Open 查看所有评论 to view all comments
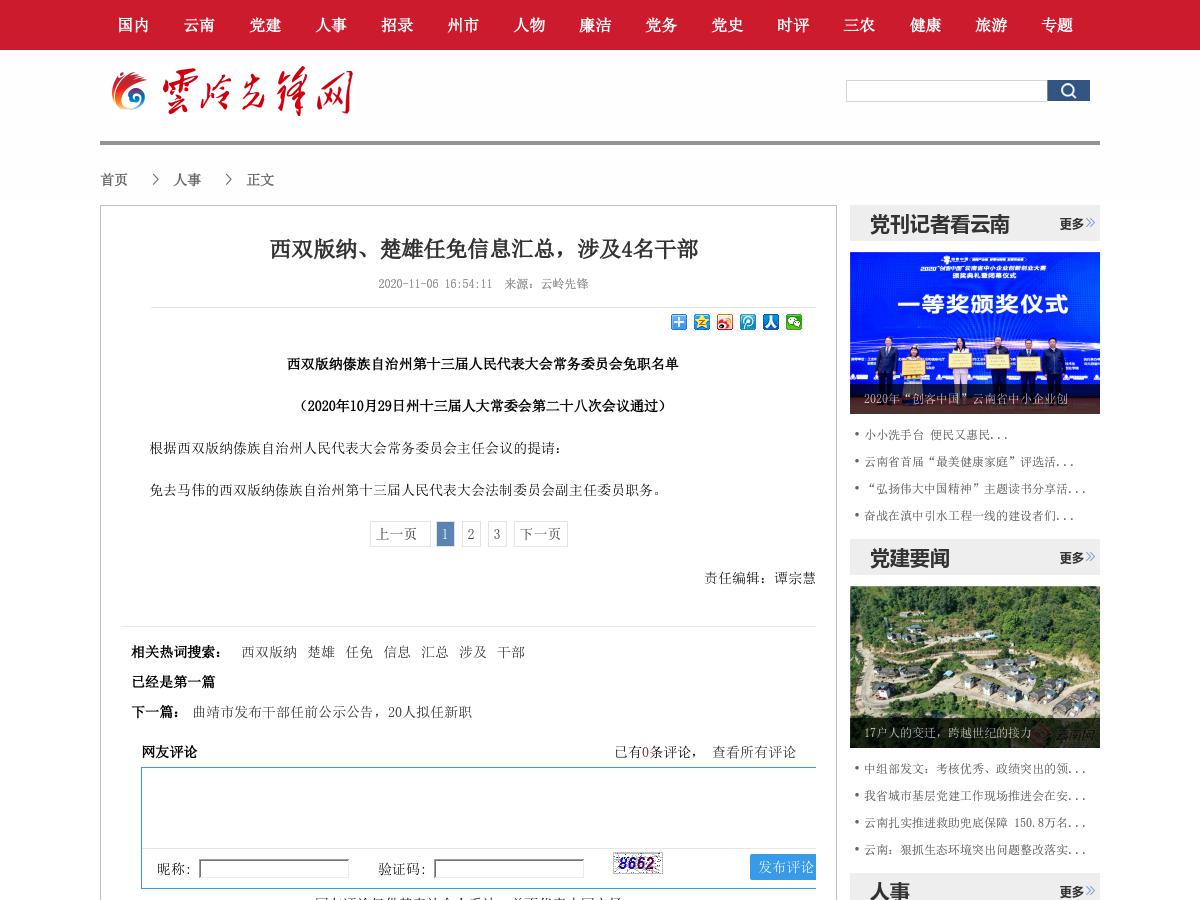The image size is (1200, 900). [x=753, y=752]
